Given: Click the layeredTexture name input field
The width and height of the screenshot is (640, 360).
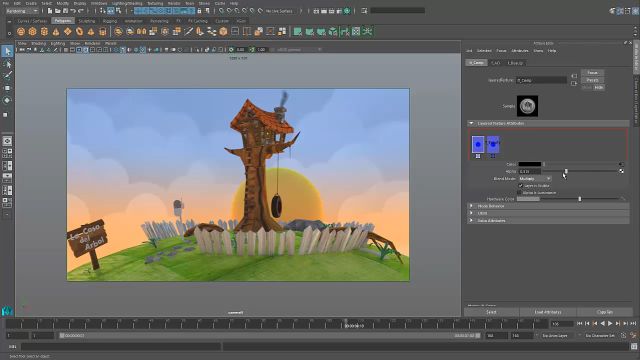Looking at the screenshot, I should pos(541,80).
